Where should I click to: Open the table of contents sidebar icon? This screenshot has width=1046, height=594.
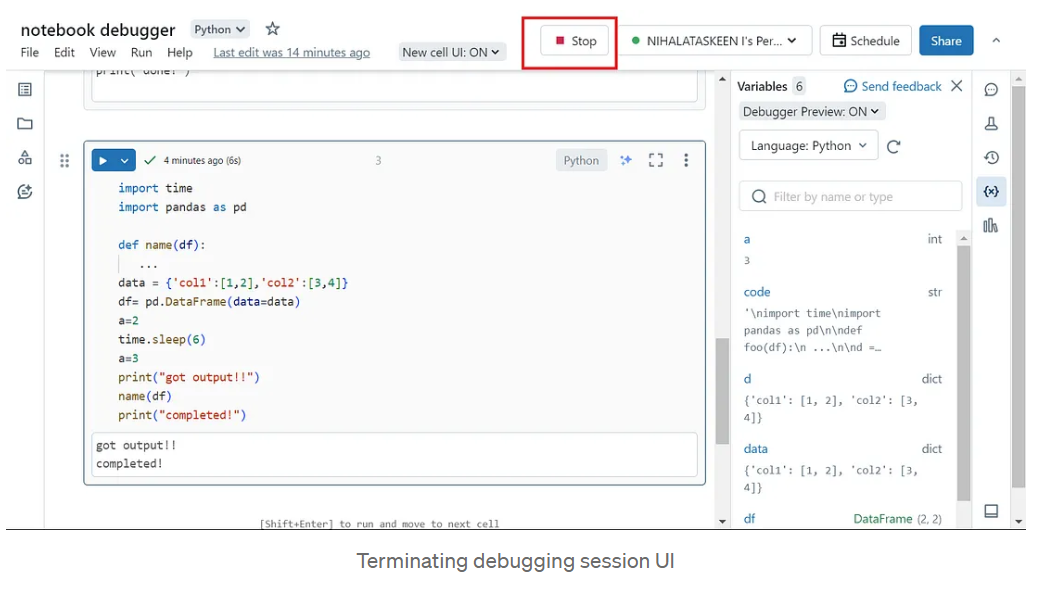[25, 90]
